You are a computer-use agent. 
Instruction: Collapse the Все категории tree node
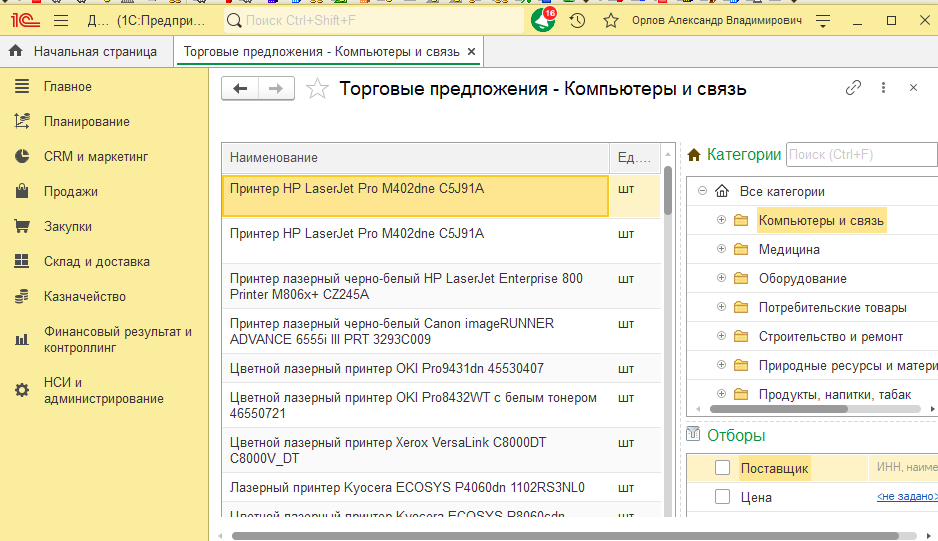pyautogui.click(x=702, y=191)
